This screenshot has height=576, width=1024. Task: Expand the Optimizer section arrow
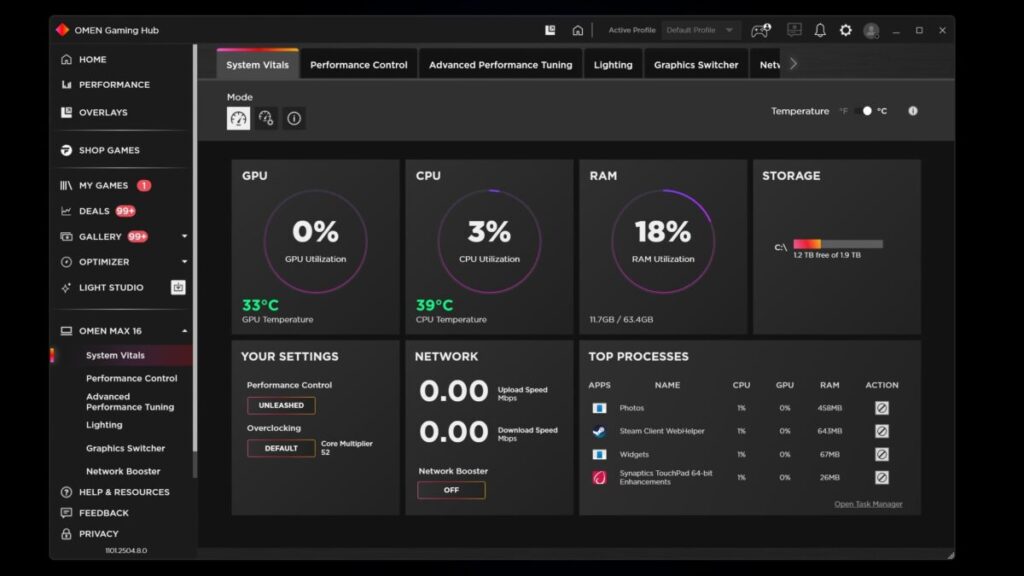pos(184,262)
